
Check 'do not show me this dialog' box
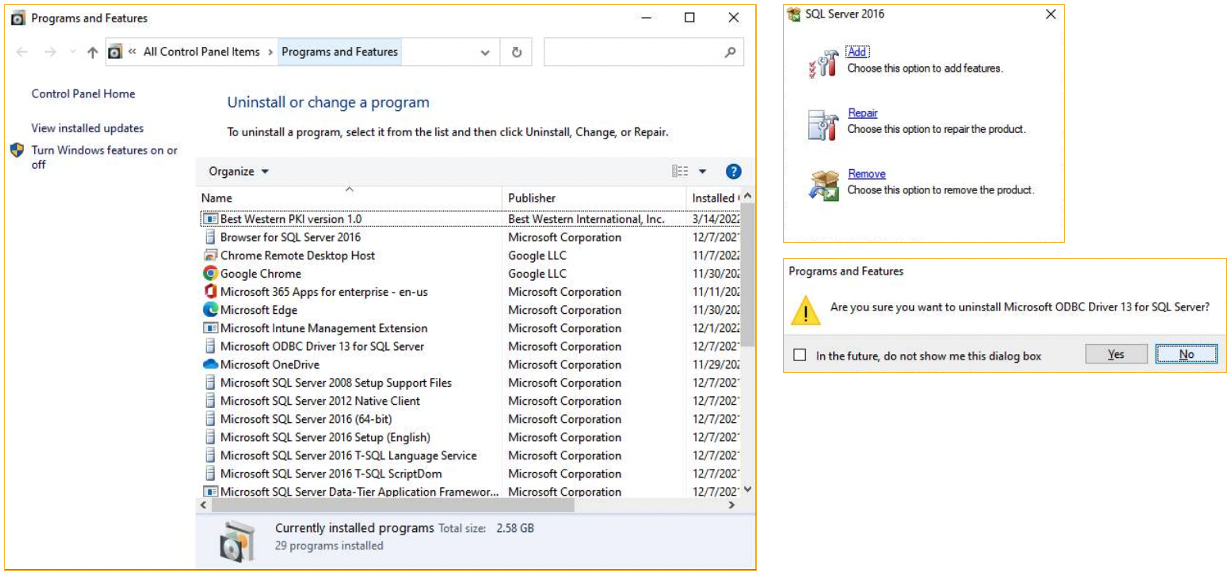(799, 355)
